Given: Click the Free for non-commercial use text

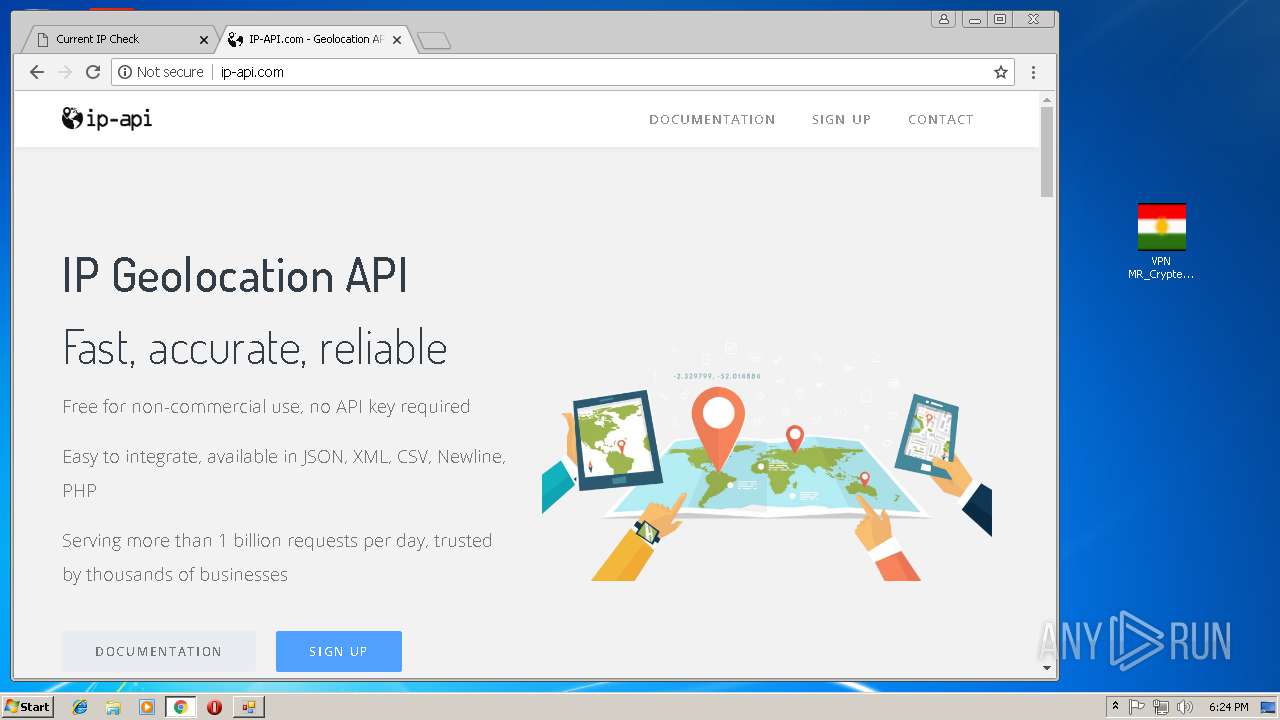Looking at the screenshot, I should point(266,406).
